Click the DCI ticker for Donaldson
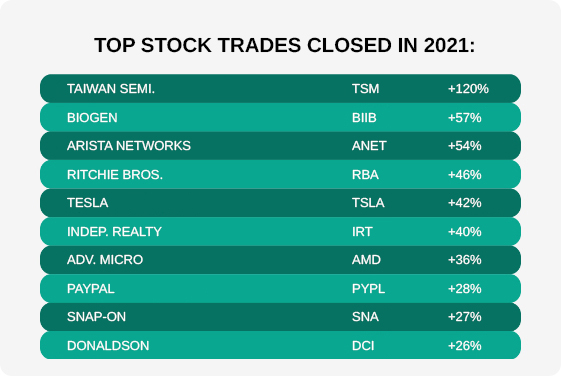This screenshot has height=376, width=561. click(363, 346)
